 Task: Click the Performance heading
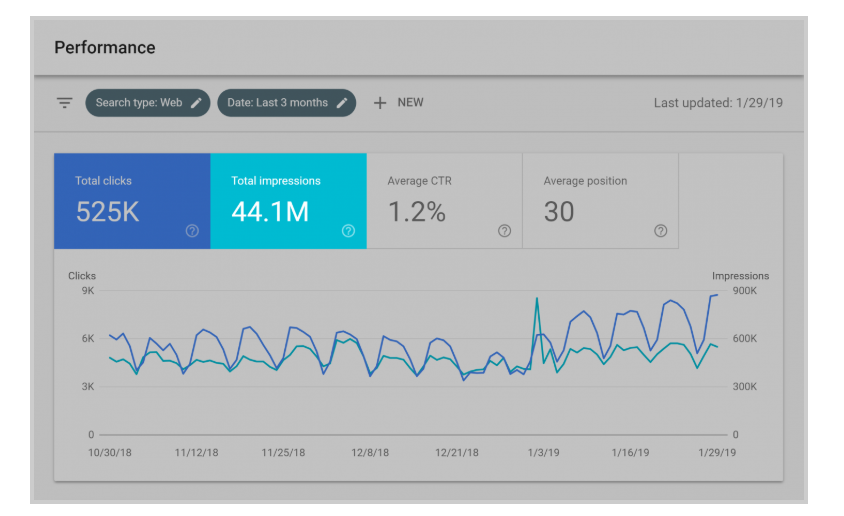tap(105, 47)
